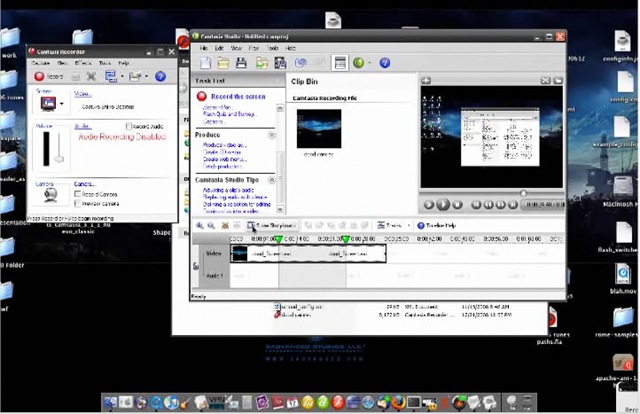Click first green selection marker on timeline

pos(279,239)
